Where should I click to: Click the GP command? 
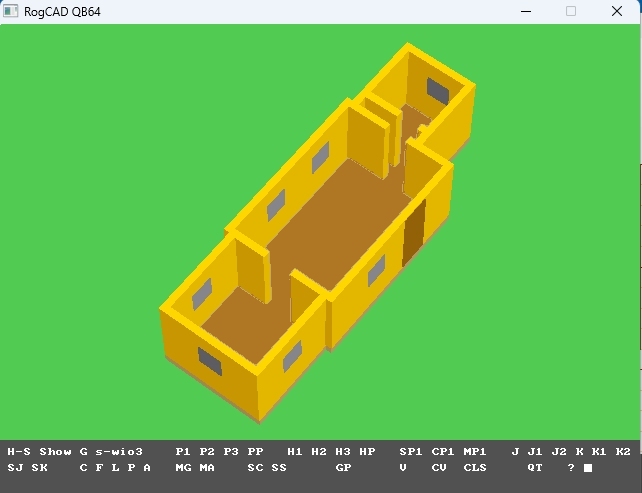coord(343,468)
